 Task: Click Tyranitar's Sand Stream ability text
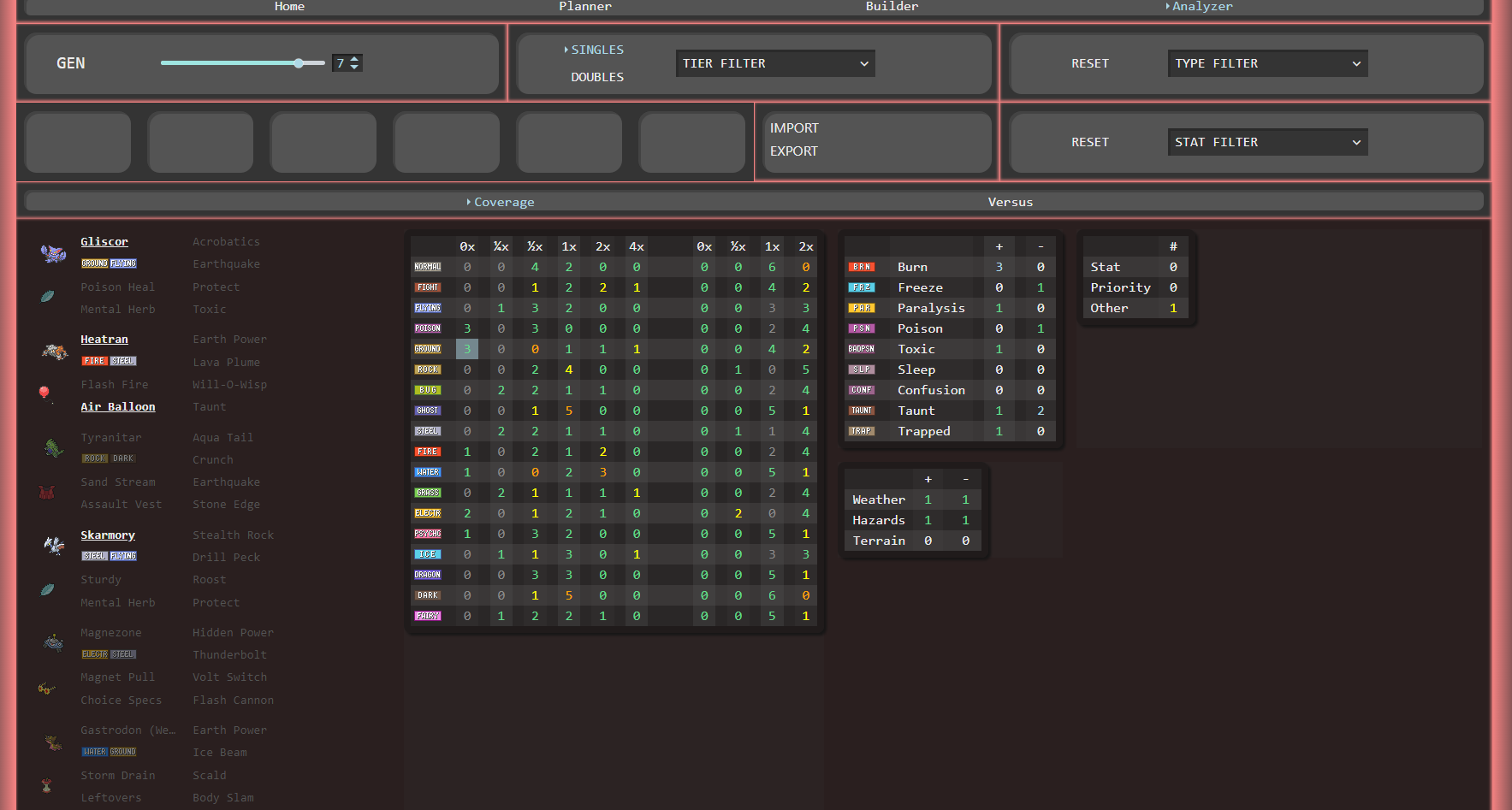click(x=118, y=482)
